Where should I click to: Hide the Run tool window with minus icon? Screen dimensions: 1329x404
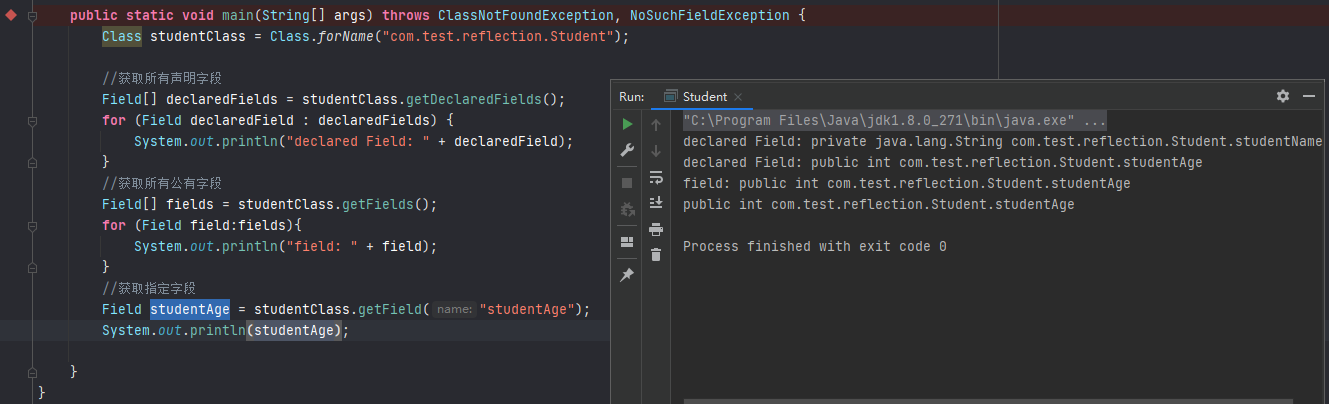tap(1308, 96)
